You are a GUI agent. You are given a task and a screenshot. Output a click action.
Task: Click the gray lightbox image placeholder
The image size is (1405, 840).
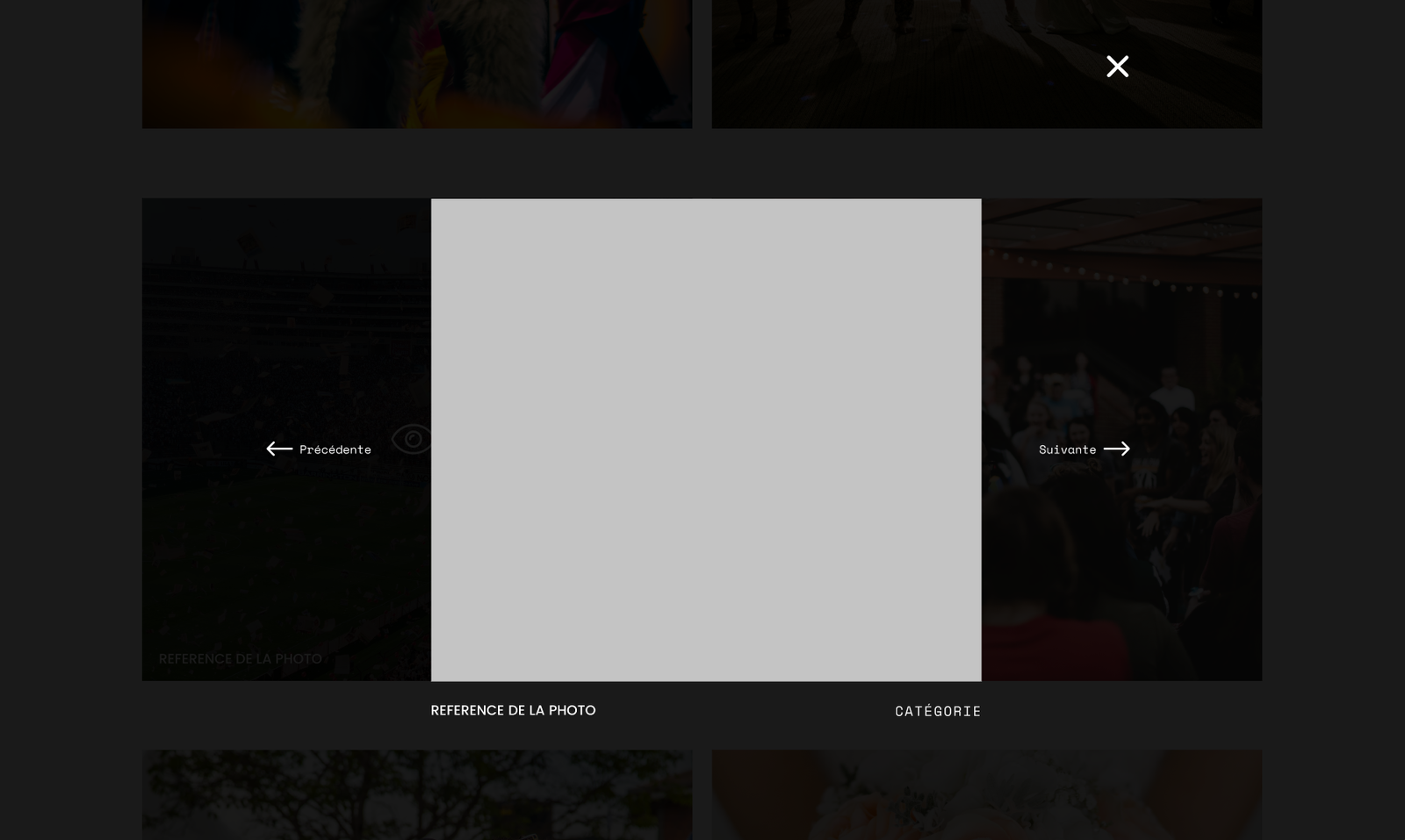[706, 439]
